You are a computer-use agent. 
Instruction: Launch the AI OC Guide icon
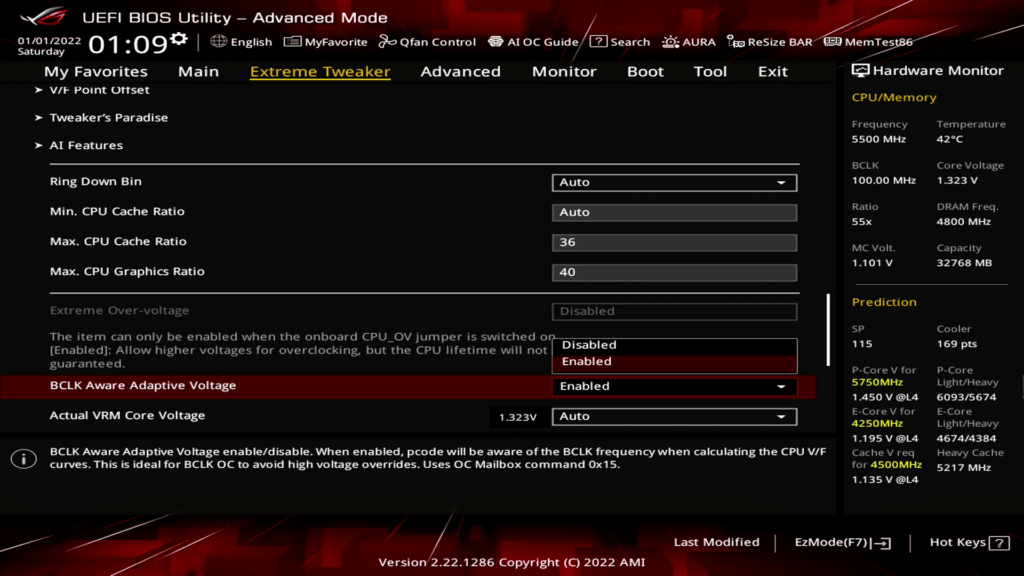496,42
